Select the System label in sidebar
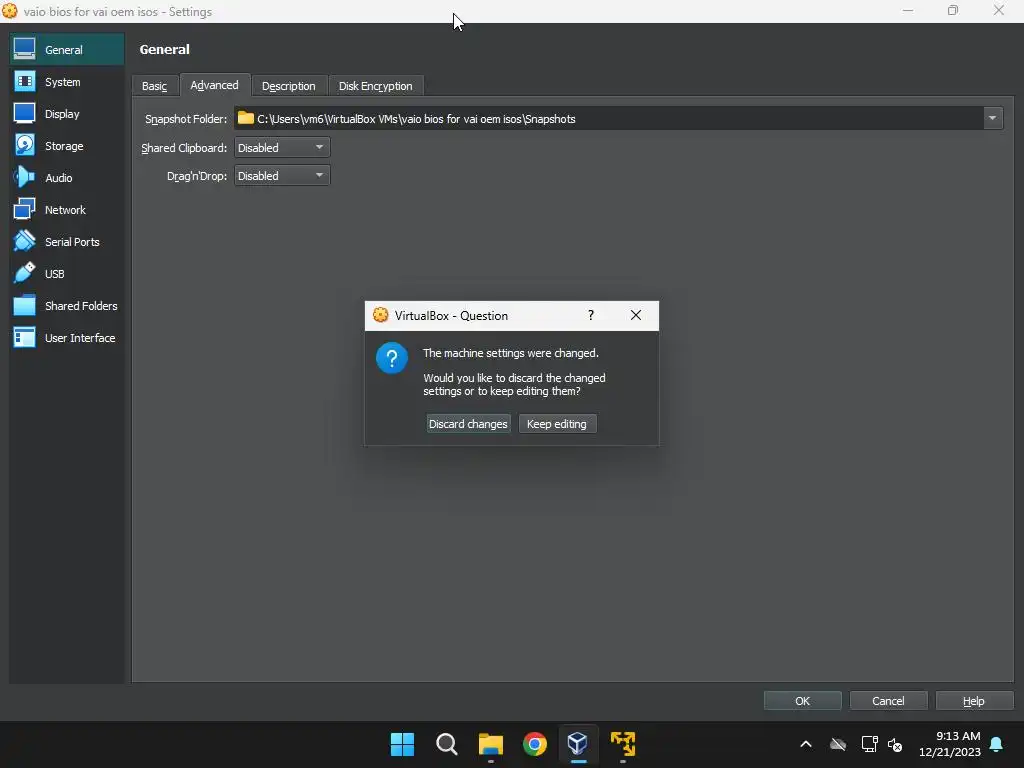 pyautogui.click(x=63, y=82)
